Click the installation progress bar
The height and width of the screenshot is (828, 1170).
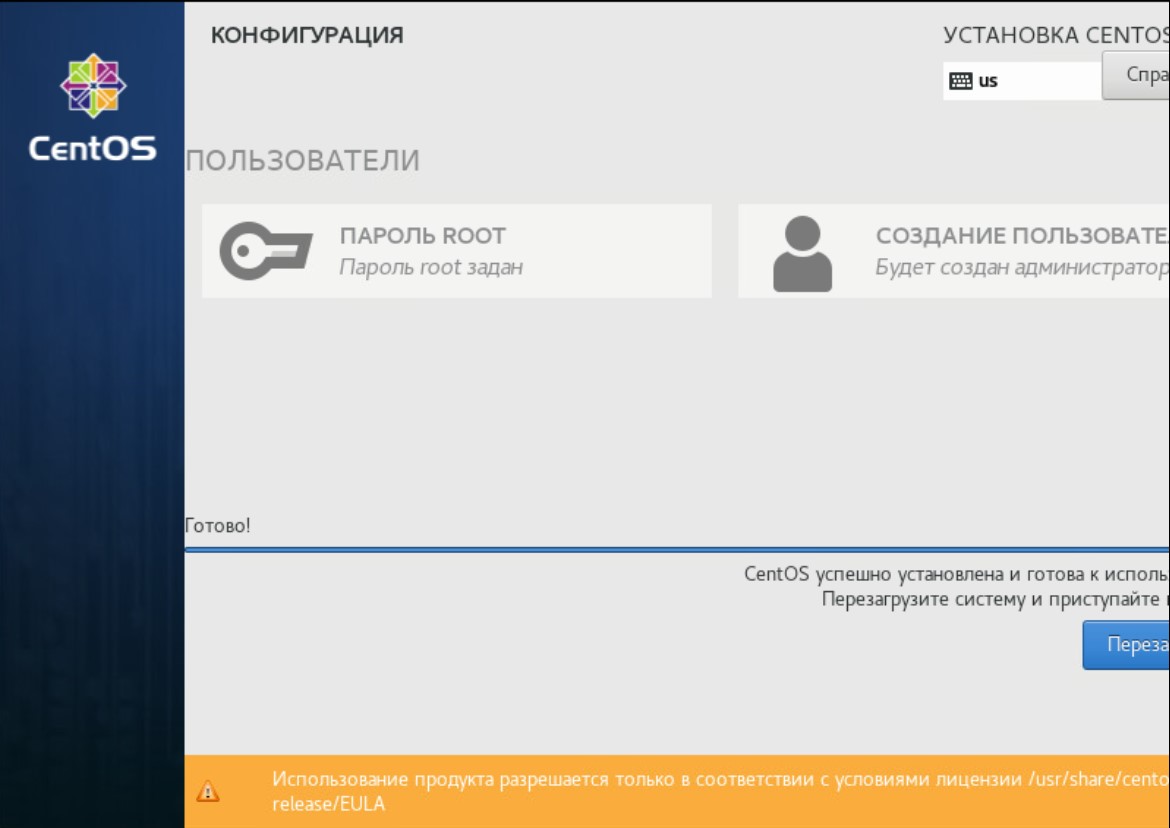[x=677, y=550]
